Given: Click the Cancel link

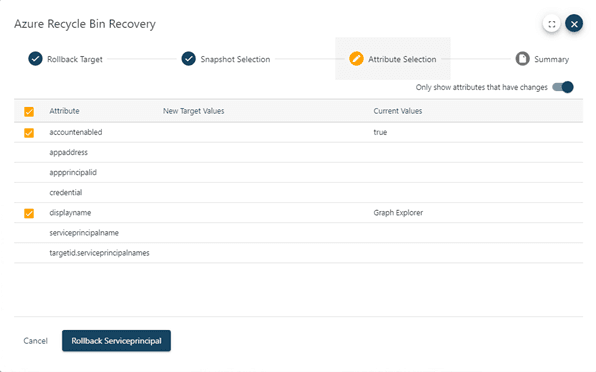Looking at the screenshot, I should click(x=35, y=341).
